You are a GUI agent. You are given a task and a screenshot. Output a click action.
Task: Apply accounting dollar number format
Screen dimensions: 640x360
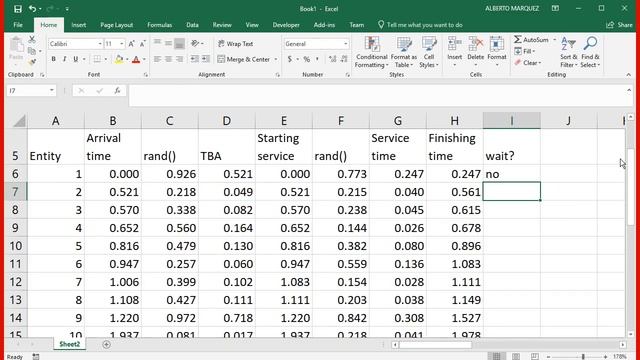(290, 59)
